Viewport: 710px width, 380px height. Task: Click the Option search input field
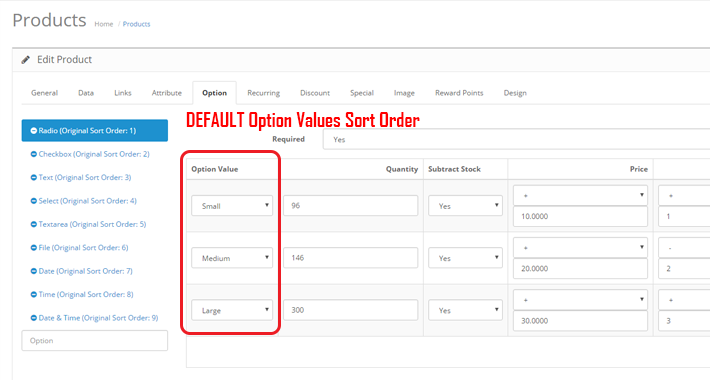[x=95, y=341]
